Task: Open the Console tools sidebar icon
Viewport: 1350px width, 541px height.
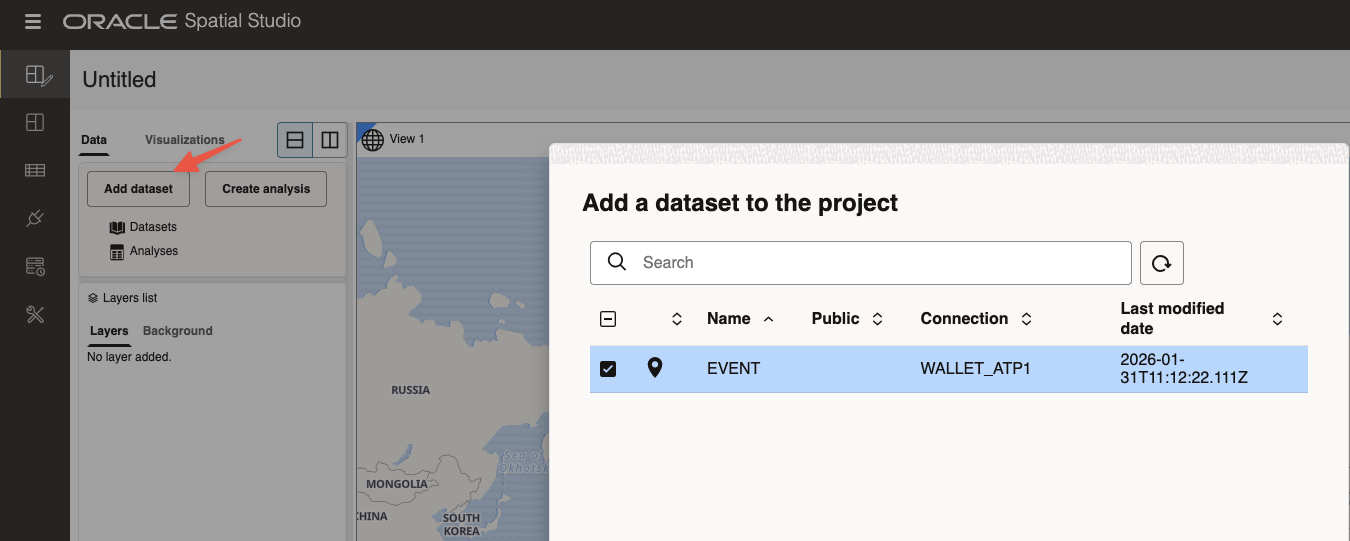Action: click(35, 315)
